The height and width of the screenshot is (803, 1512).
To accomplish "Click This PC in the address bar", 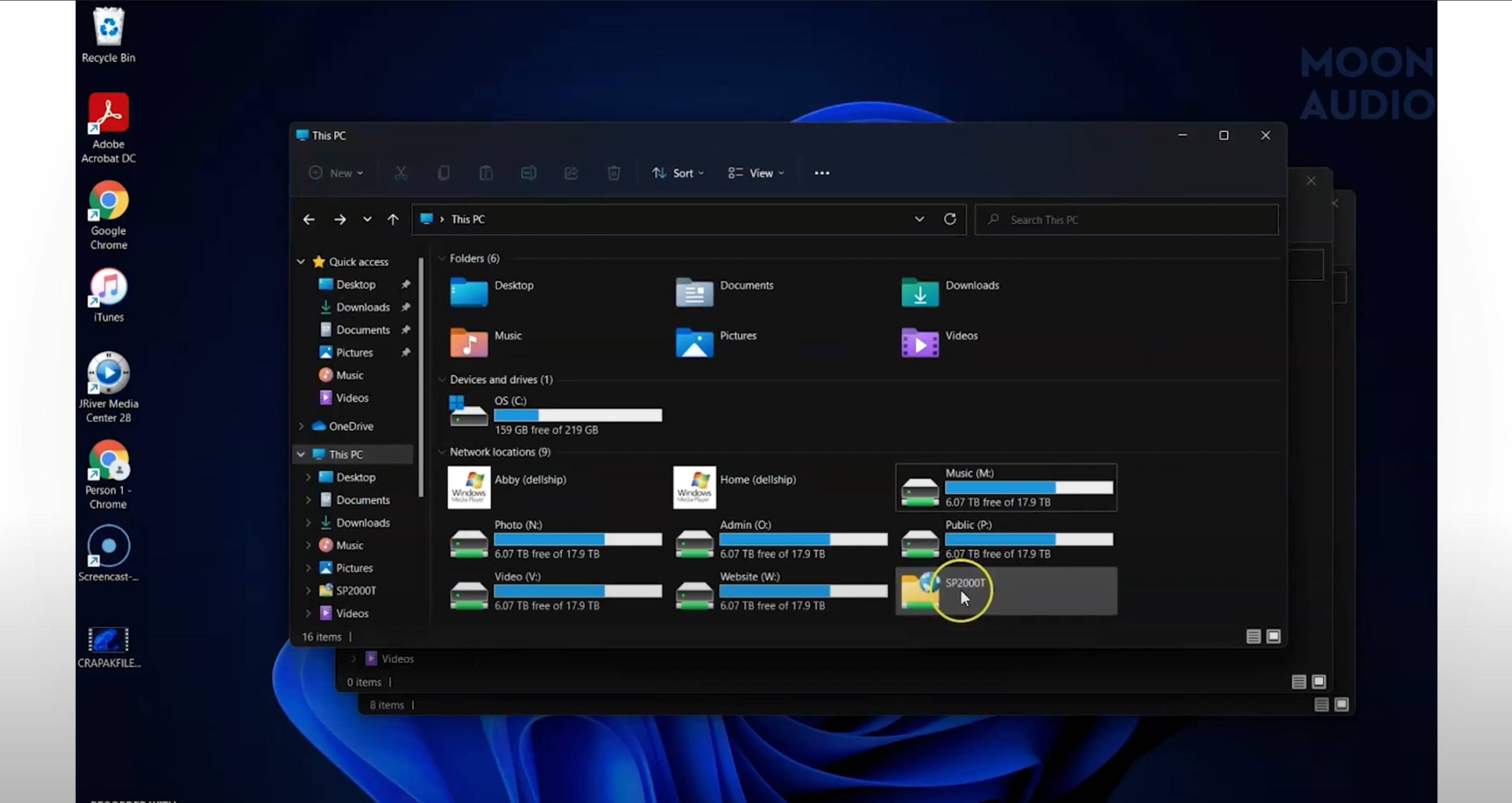I will 468,219.
